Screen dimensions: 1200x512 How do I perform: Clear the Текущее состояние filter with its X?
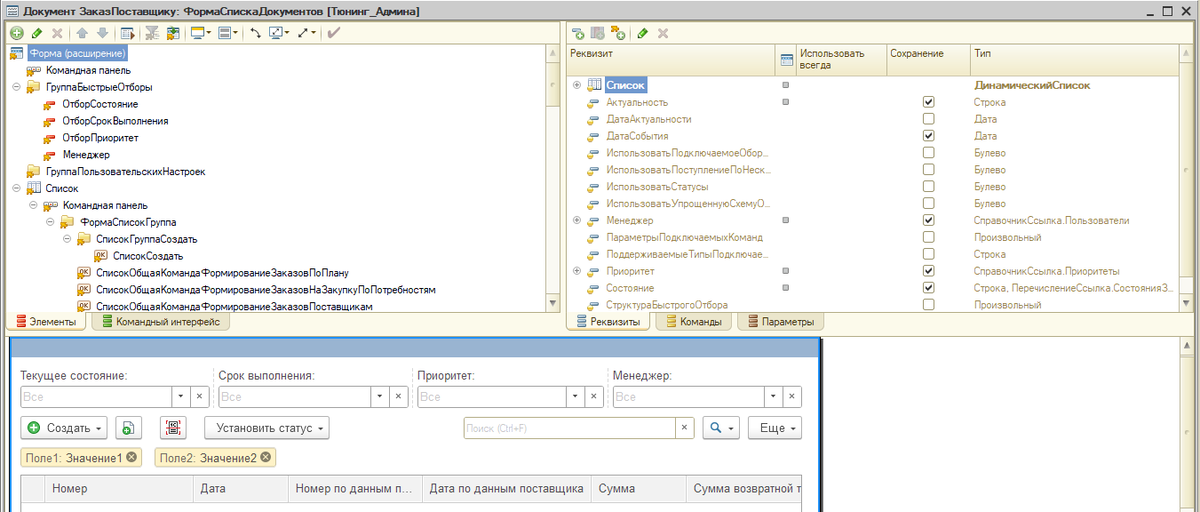pyautogui.click(x=200, y=397)
